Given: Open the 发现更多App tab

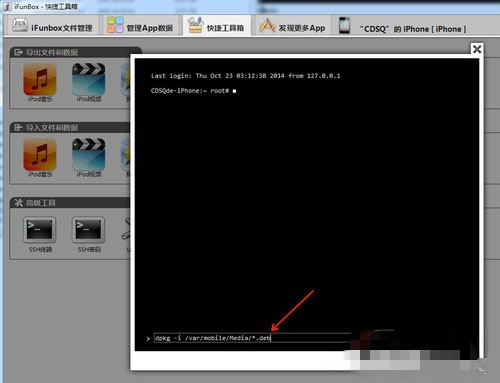Looking at the screenshot, I should pyautogui.click(x=292, y=26).
